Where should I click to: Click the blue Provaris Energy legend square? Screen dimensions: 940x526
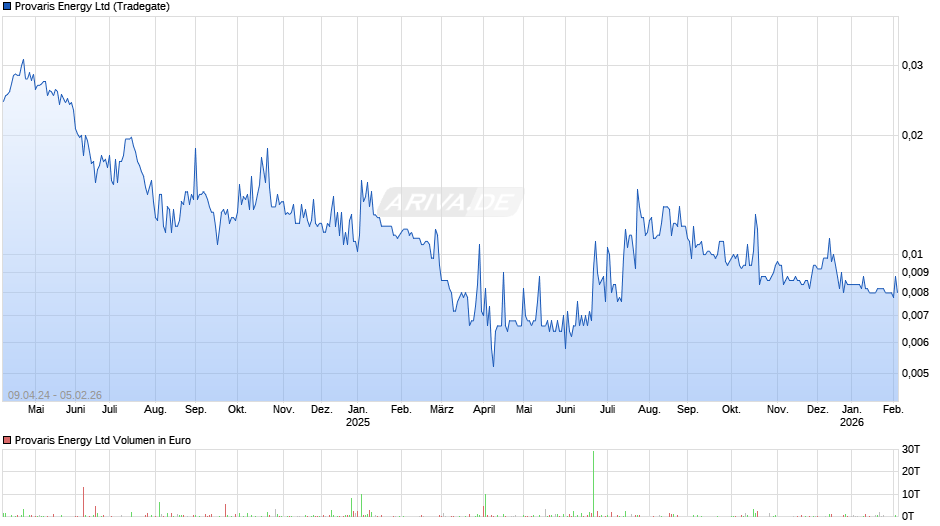click(x=7, y=7)
